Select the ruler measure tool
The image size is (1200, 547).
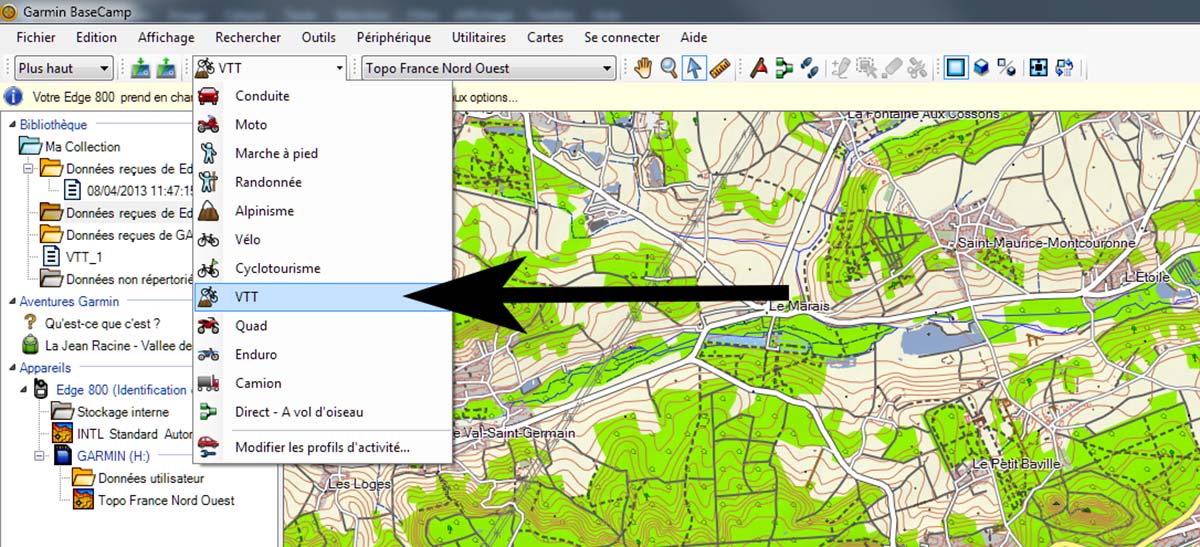(x=719, y=68)
